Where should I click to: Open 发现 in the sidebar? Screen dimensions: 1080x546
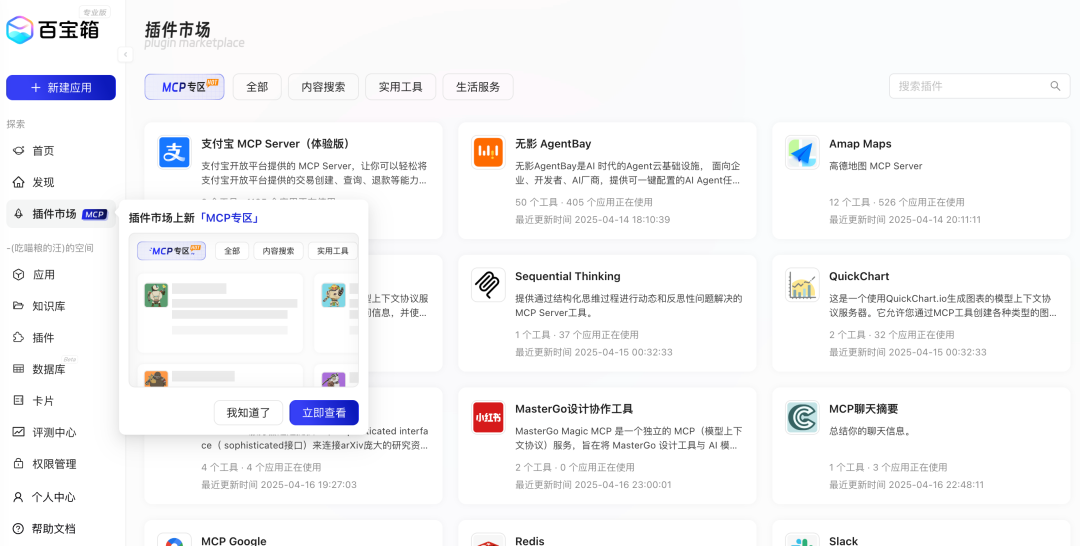pyautogui.click(x=61, y=182)
